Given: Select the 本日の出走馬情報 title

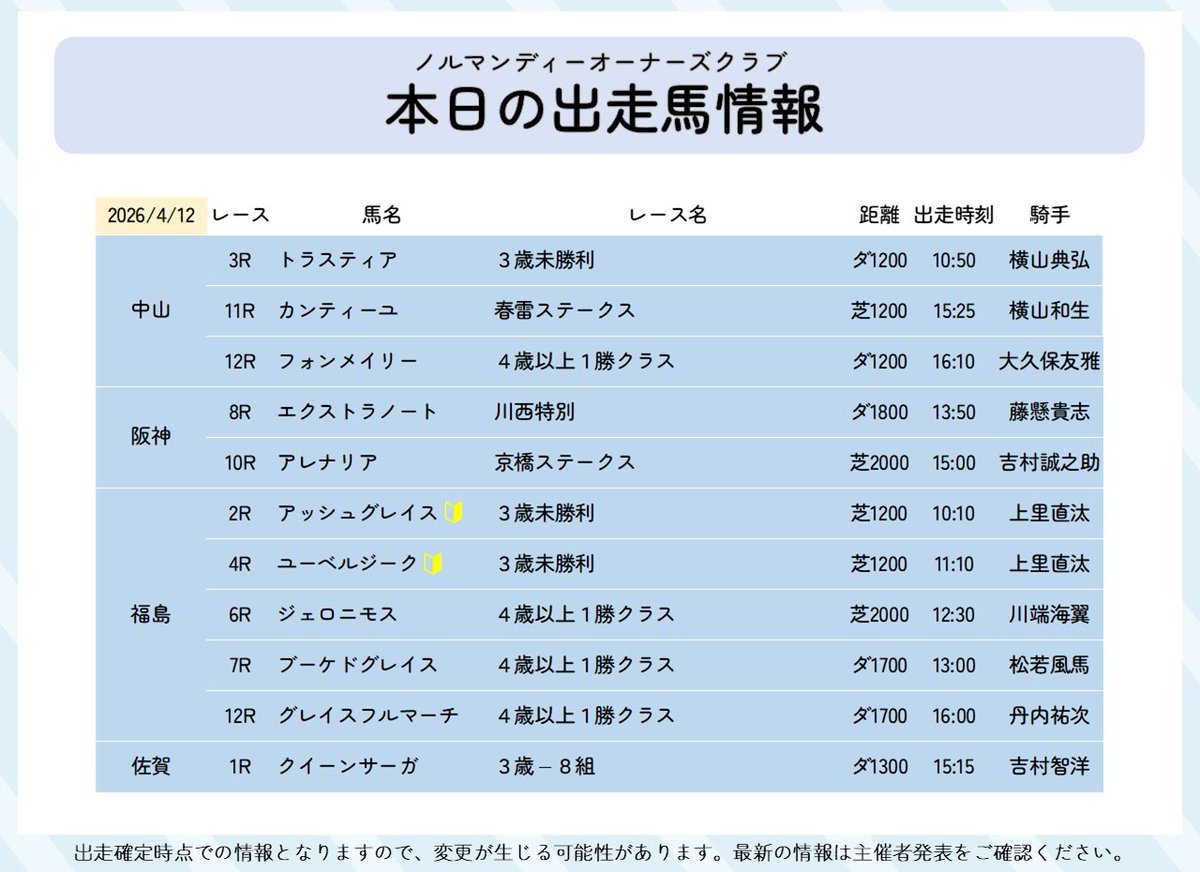Looking at the screenshot, I should click(604, 110).
